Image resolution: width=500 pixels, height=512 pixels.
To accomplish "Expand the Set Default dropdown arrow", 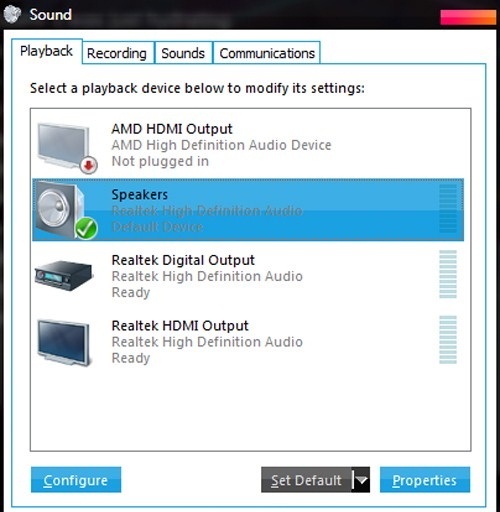I will click(x=361, y=480).
